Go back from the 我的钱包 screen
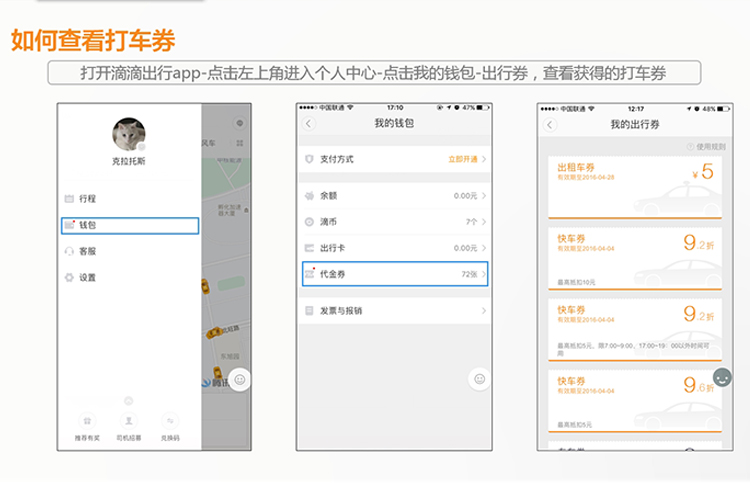Image resolution: width=750 pixels, height=485 pixels. (x=309, y=123)
